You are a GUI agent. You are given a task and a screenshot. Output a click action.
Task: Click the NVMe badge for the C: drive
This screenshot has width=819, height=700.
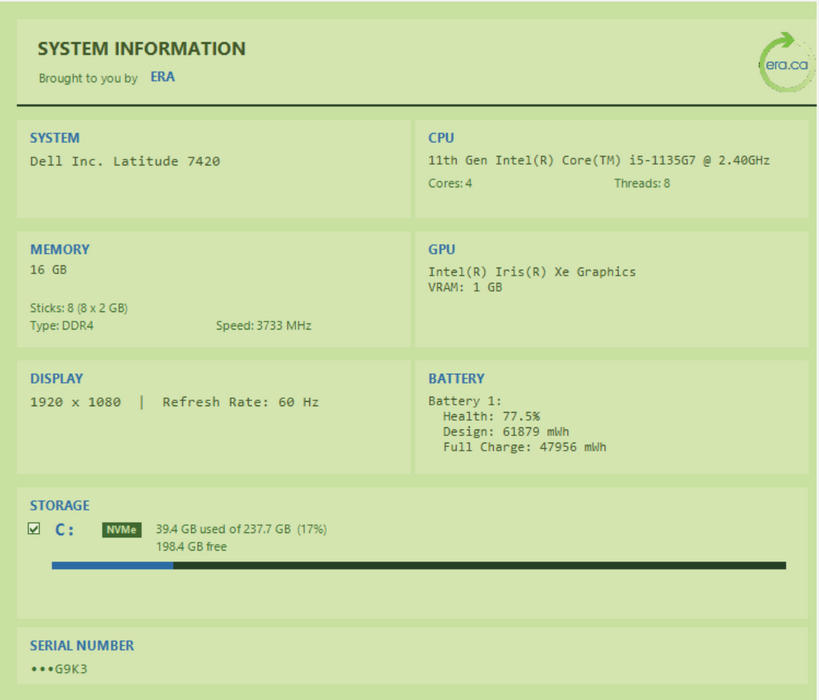(121, 530)
